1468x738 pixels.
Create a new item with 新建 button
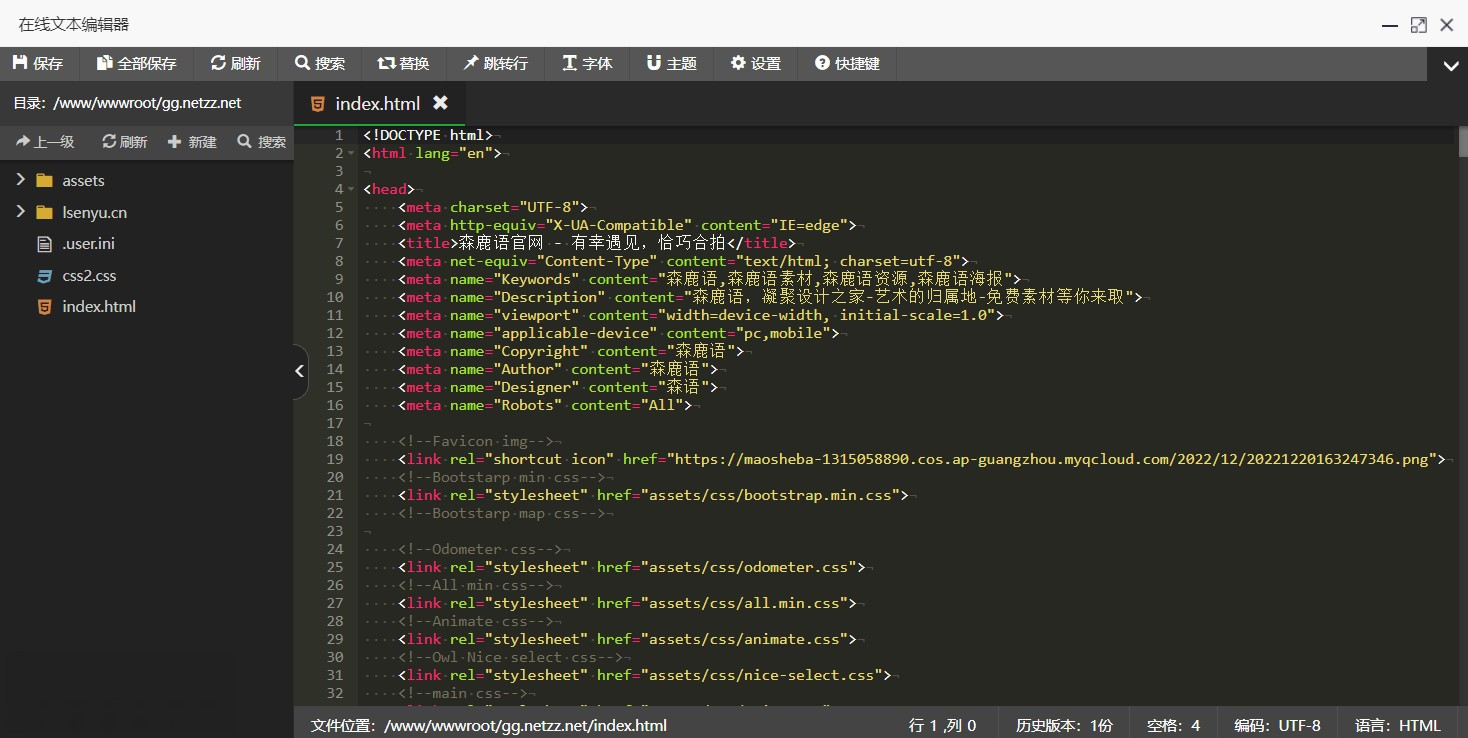[192, 142]
